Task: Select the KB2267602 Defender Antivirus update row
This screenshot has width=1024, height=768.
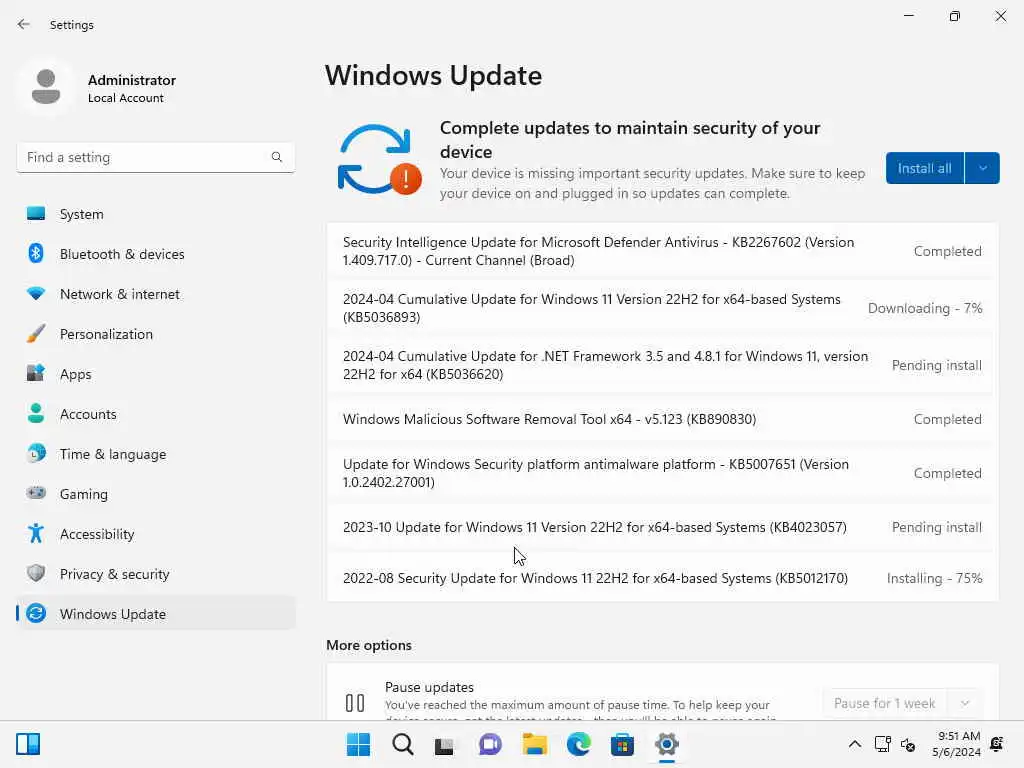Action: pyautogui.click(x=662, y=251)
